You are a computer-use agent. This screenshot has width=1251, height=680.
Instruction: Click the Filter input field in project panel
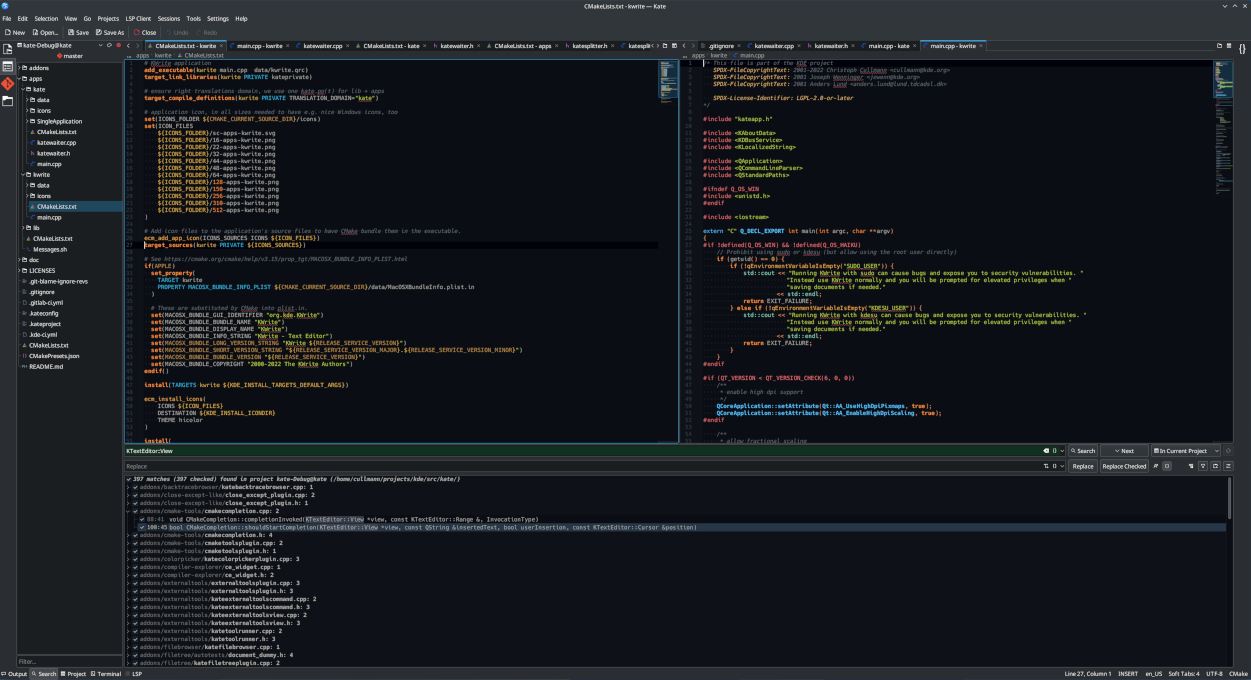click(x=68, y=661)
